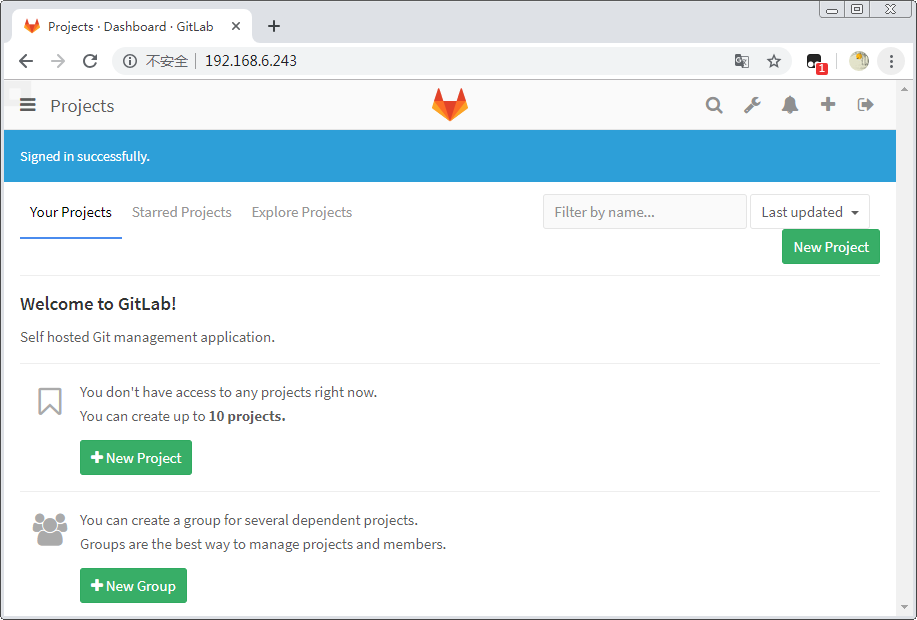This screenshot has width=917, height=620.
Task: Click the browser forward arrow
Action: click(x=58, y=61)
